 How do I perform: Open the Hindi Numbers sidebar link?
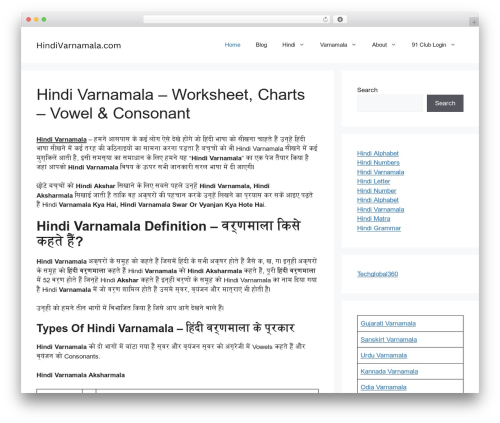tap(378, 163)
